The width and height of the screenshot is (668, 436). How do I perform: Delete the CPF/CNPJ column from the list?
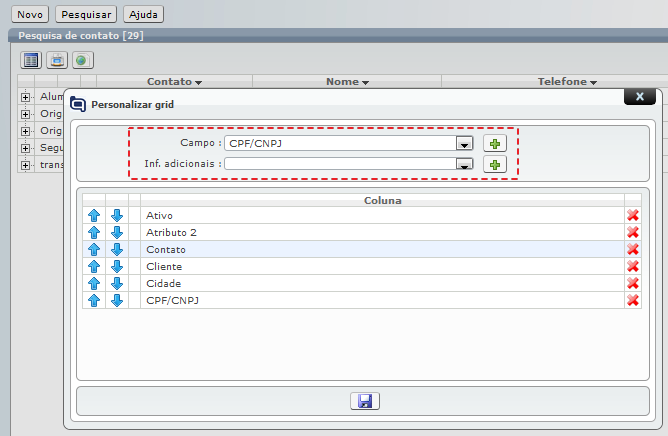(632, 301)
